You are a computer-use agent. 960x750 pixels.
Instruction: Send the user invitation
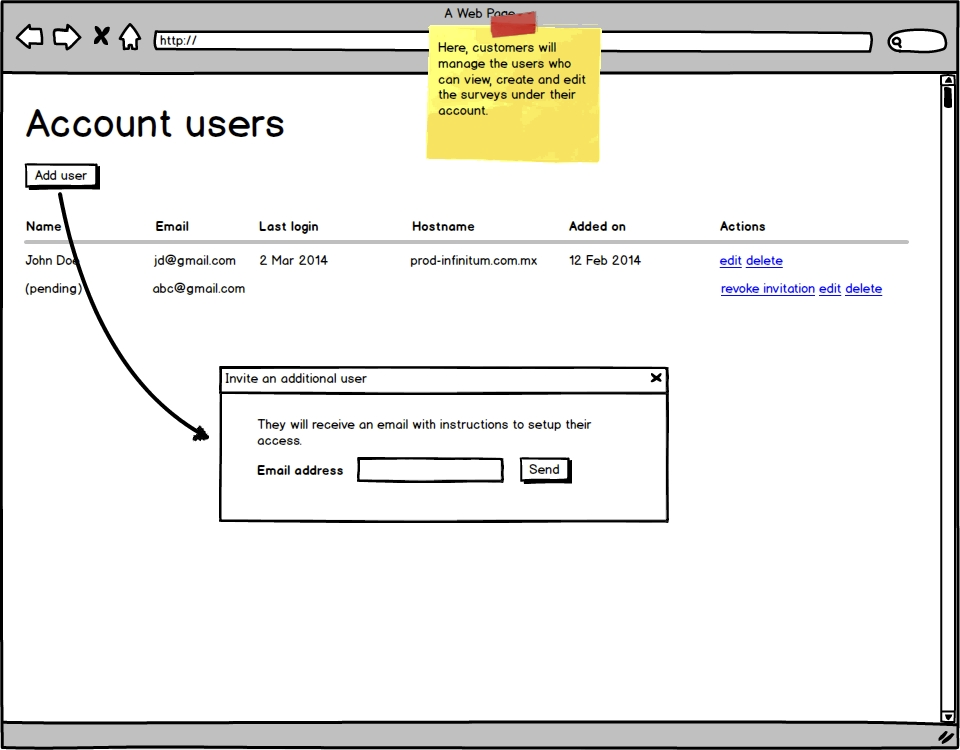tap(545, 470)
